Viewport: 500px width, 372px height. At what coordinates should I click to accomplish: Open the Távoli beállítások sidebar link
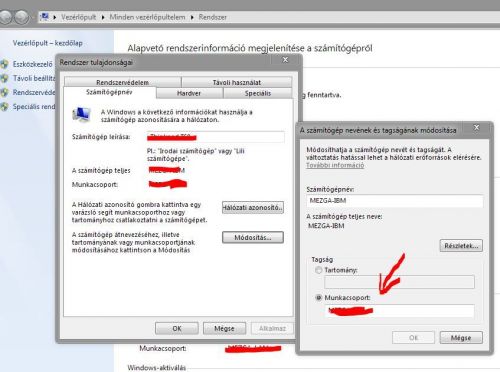(34, 78)
